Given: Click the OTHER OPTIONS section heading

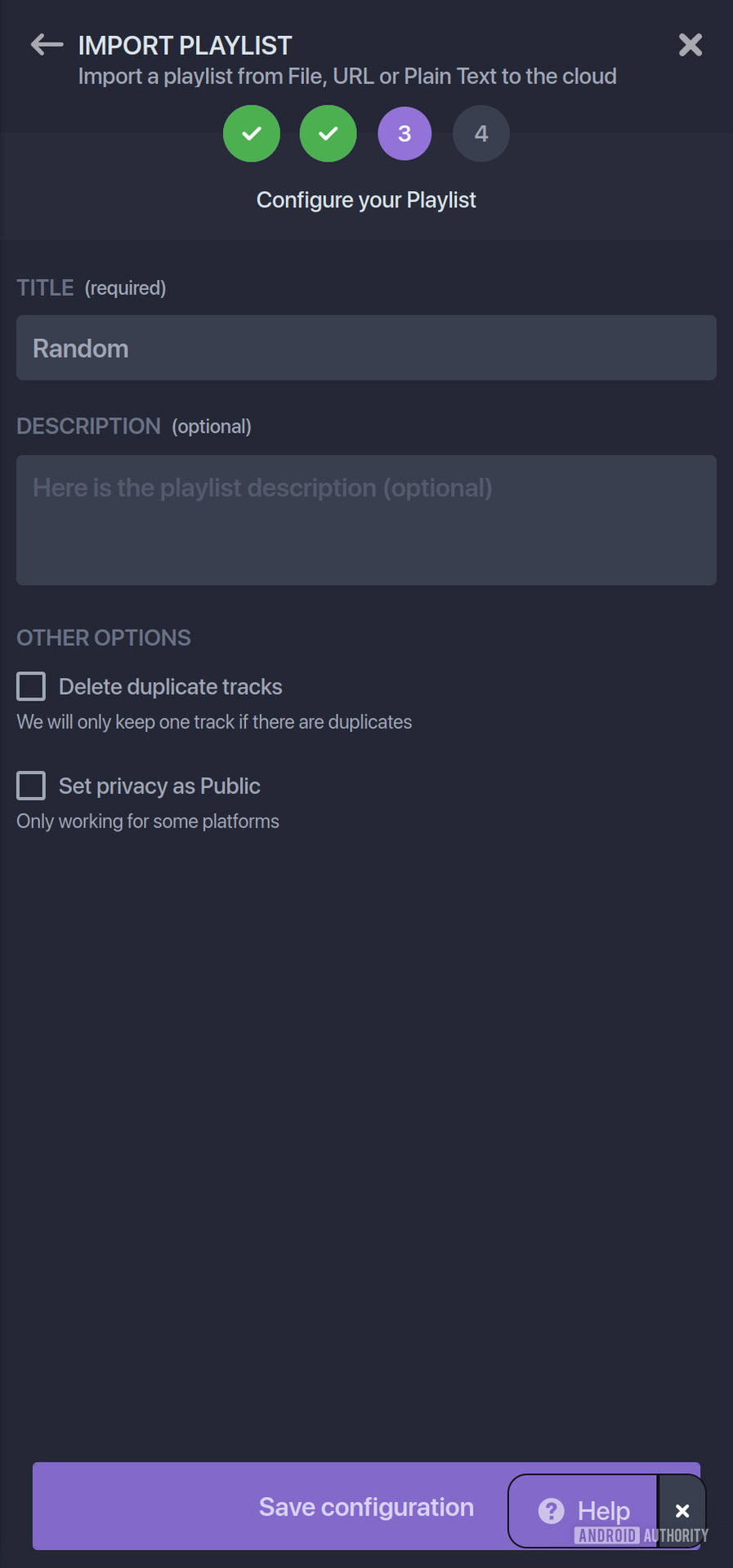Looking at the screenshot, I should [x=104, y=638].
